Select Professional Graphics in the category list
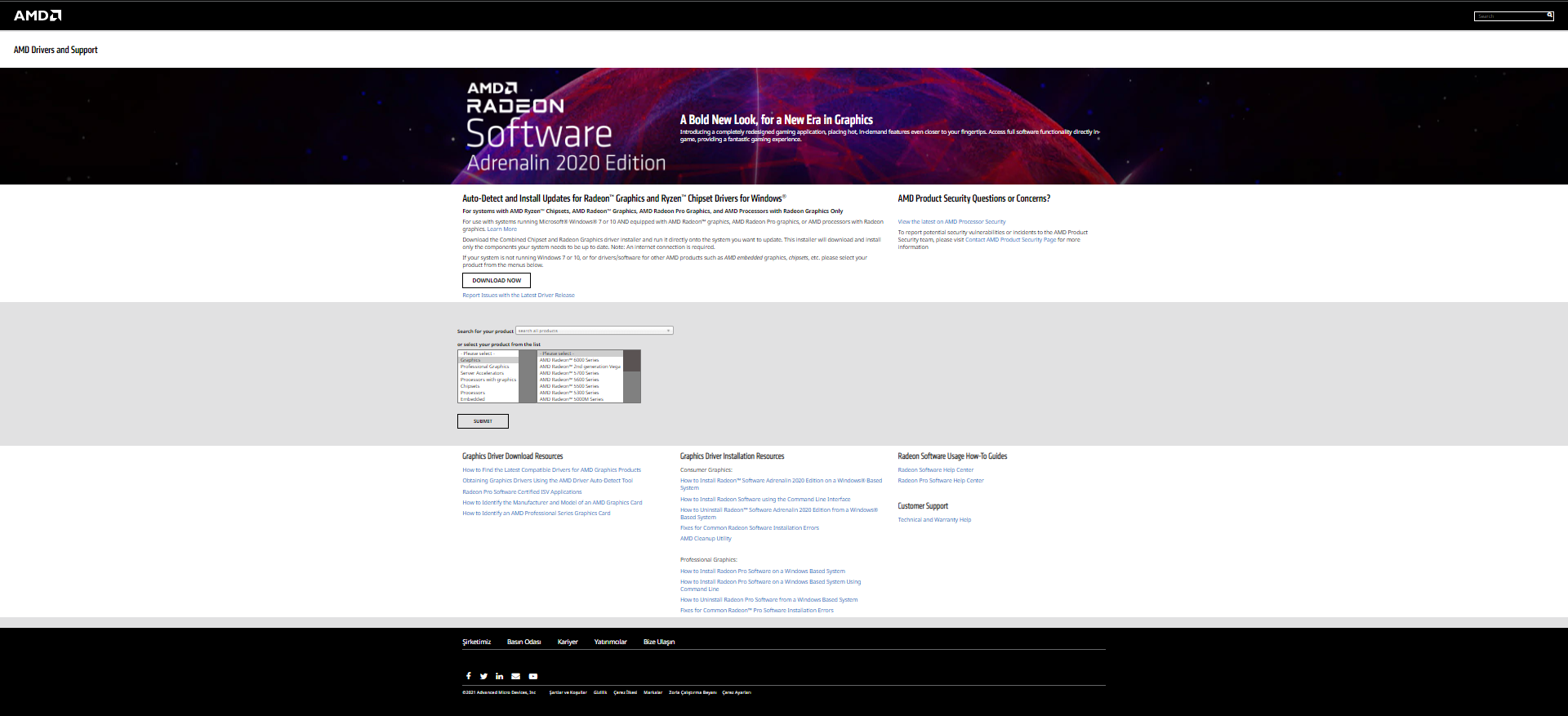Screen dimensions: 1568x716 coord(488,367)
